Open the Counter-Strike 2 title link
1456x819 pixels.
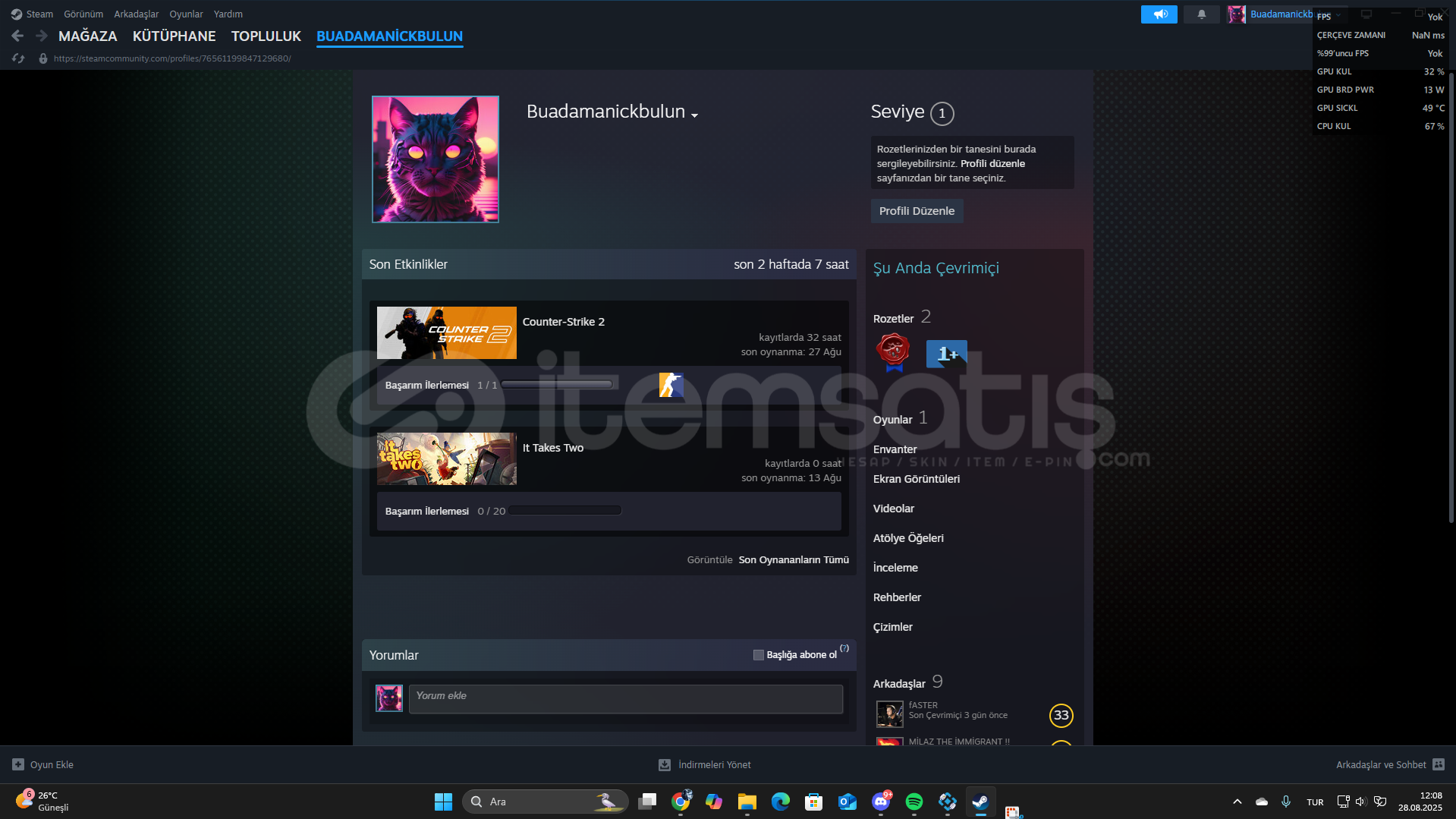(x=564, y=322)
